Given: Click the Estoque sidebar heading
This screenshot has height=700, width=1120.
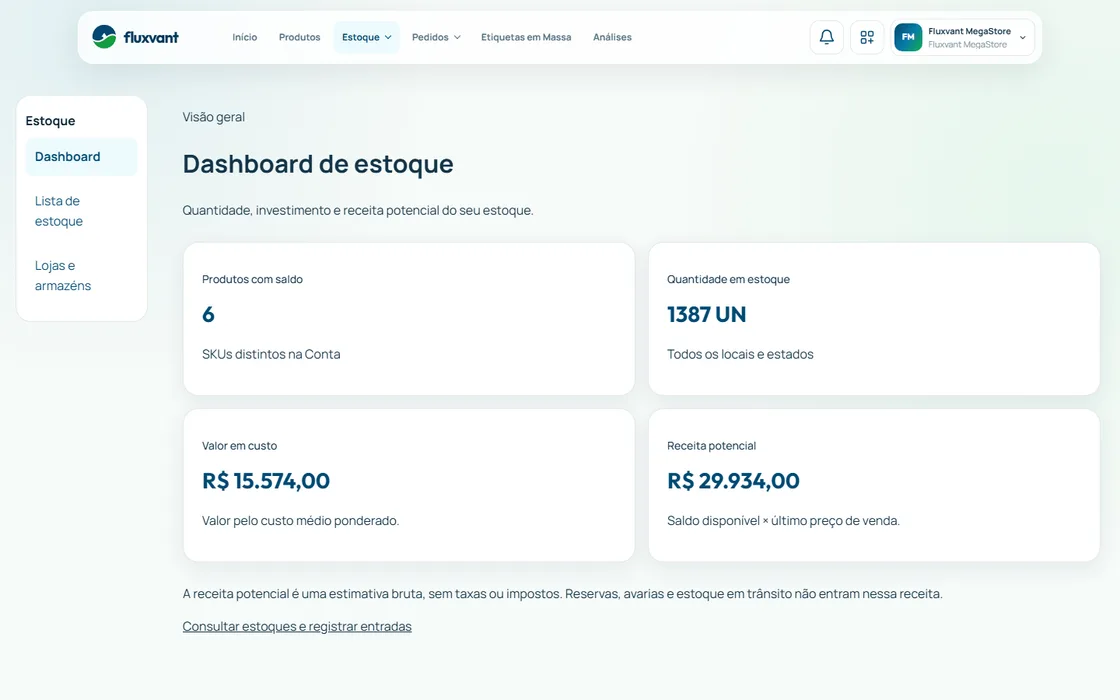Looking at the screenshot, I should pyautogui.click(x=50, y=121).
